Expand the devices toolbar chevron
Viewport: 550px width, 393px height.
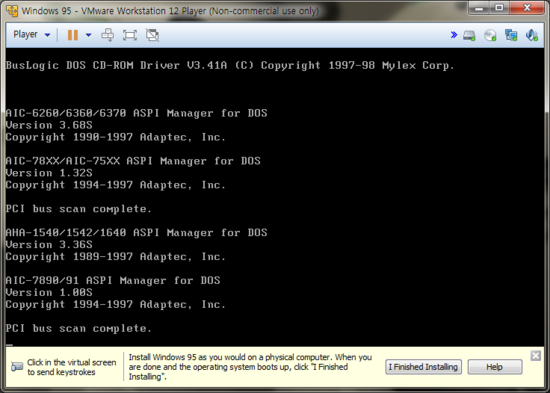(454, 34)
